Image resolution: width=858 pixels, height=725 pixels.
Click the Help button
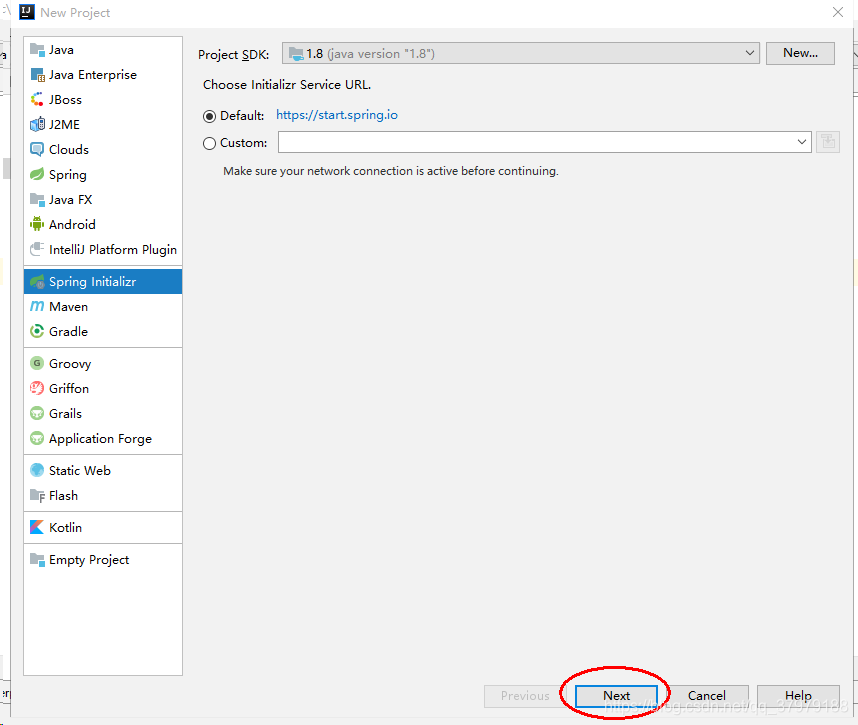point(798,695)
